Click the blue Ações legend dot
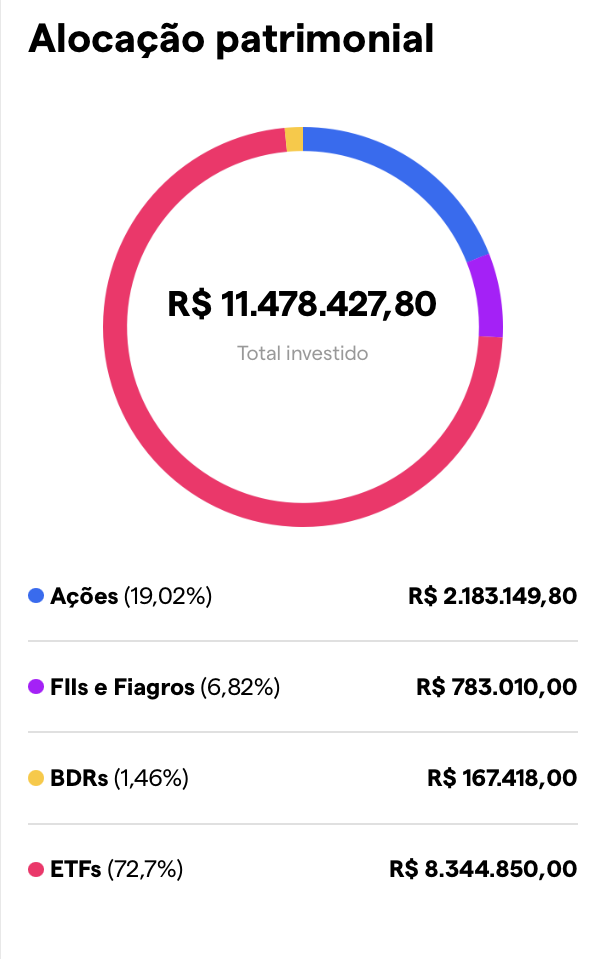Image resolution: width=602 pixels, height=959 pixels. tap(36, 596)
